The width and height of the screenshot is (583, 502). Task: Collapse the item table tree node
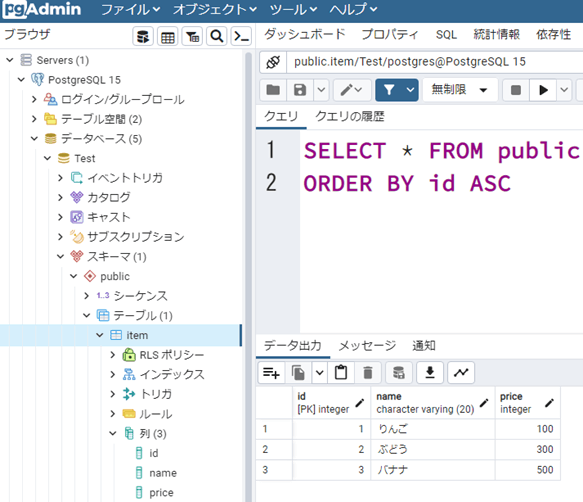(100, 335)
